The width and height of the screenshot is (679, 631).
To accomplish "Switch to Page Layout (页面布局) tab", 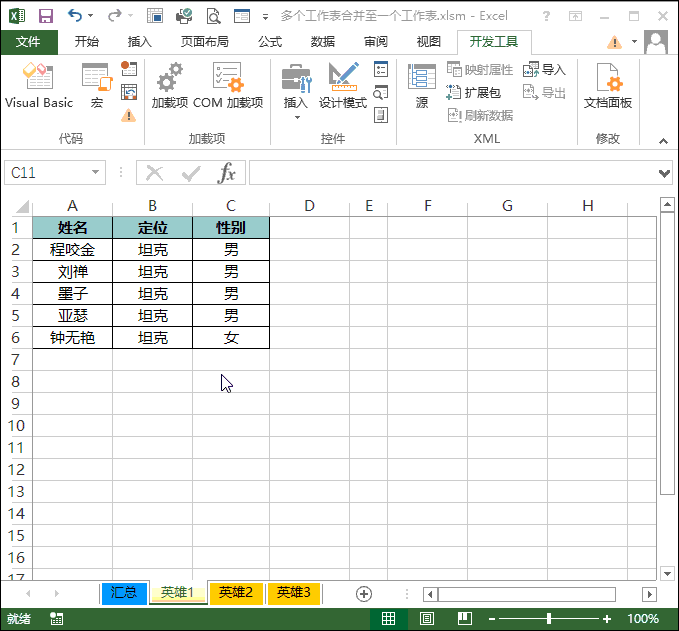I will (x=204, y=42).
